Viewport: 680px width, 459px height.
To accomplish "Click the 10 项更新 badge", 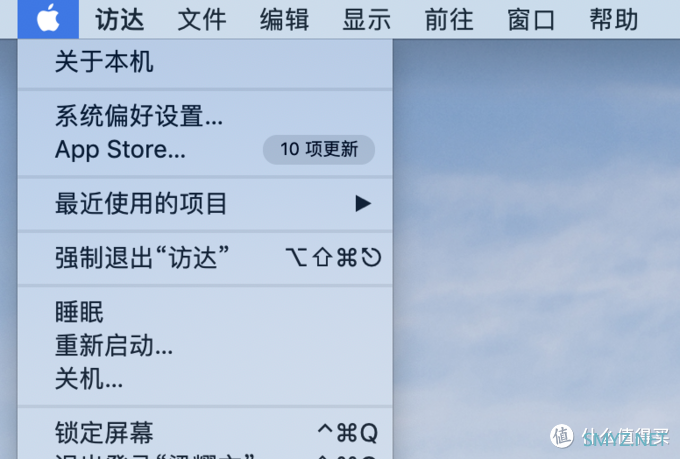I will pos(319,150).
